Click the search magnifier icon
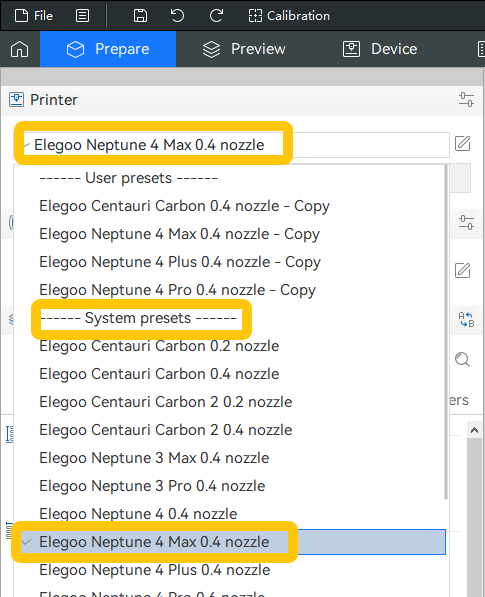 pos(463,359)
